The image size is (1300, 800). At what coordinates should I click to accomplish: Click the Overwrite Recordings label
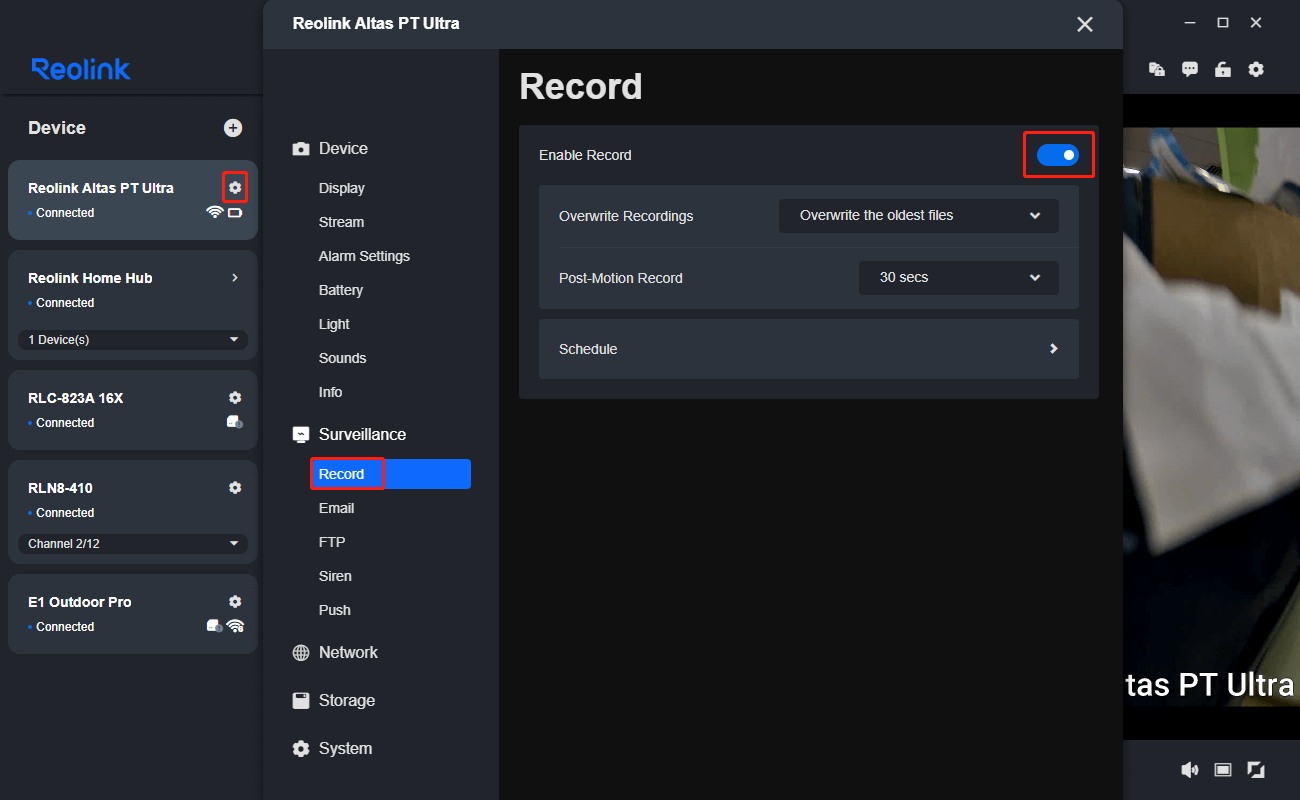[x=626, y=216]
